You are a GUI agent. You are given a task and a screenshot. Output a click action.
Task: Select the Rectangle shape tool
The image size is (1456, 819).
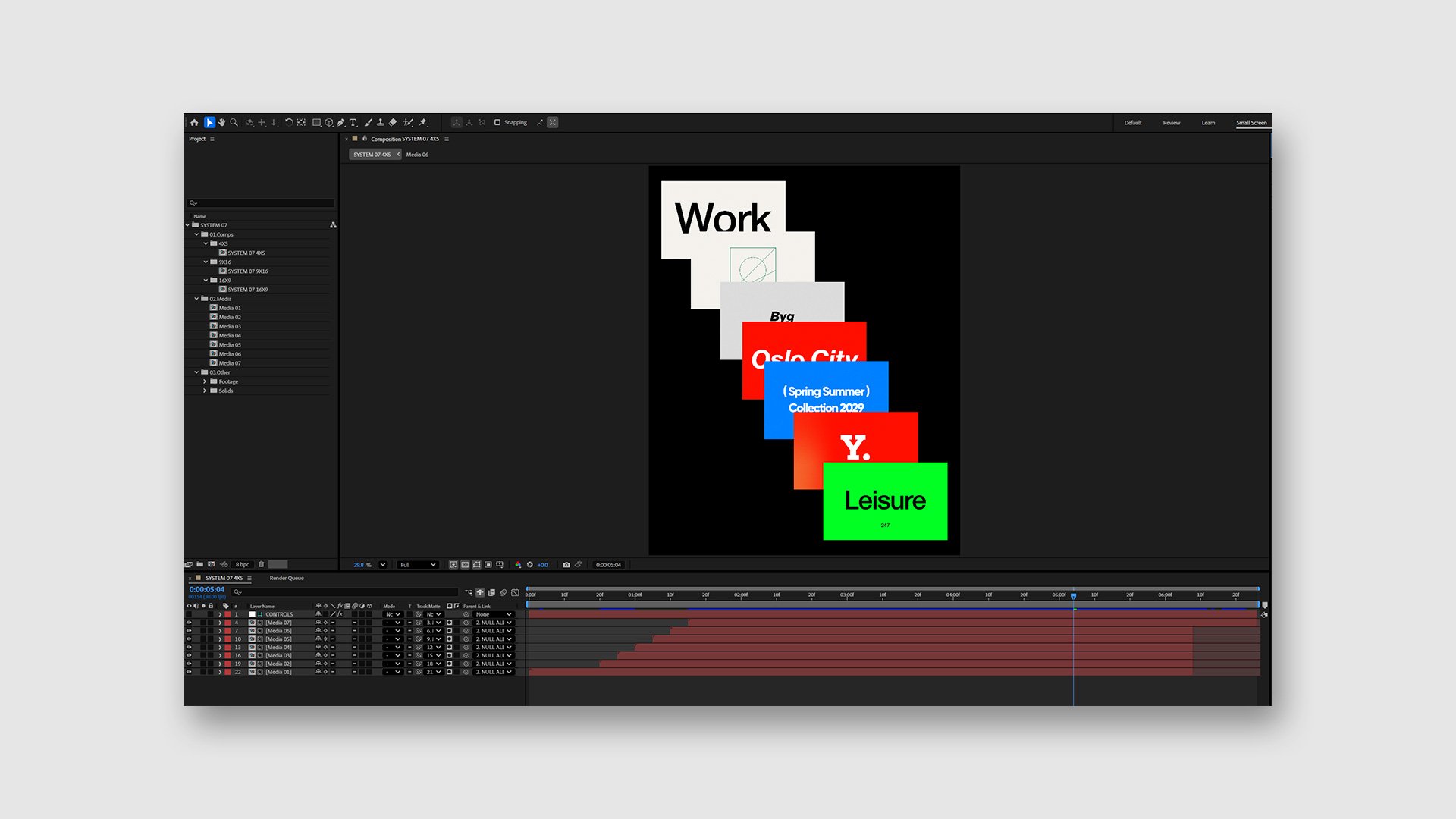pos(316,122)
